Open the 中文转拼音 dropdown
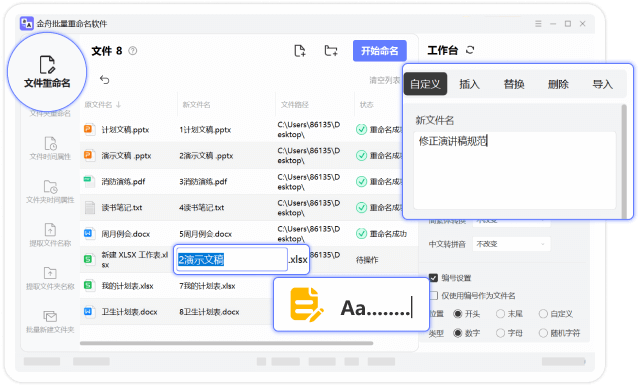Viewport: 639px width, 386px height. [x=511, y=244]
